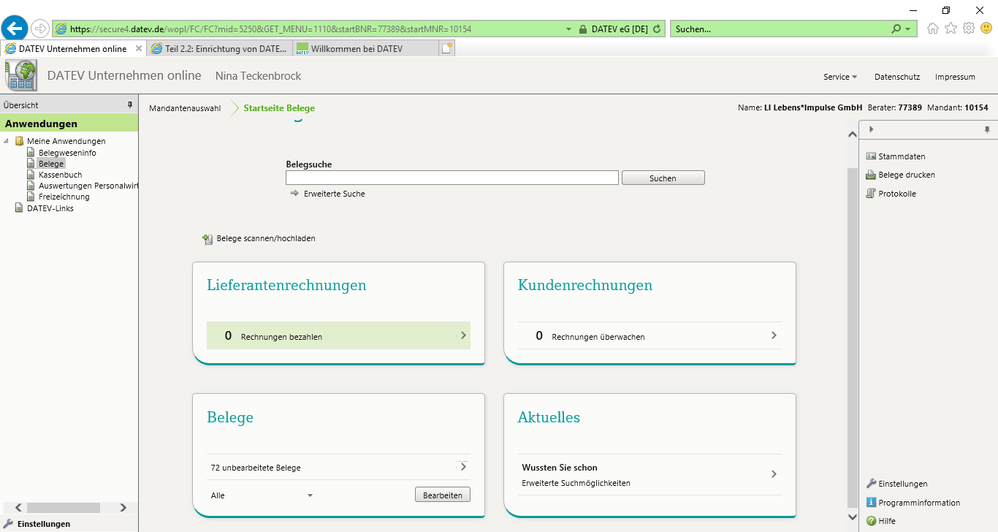Collapse the Meine Anwendungen tree node
Screen dimensions: 998x532
pyautogui.click(x=6, y=141)
